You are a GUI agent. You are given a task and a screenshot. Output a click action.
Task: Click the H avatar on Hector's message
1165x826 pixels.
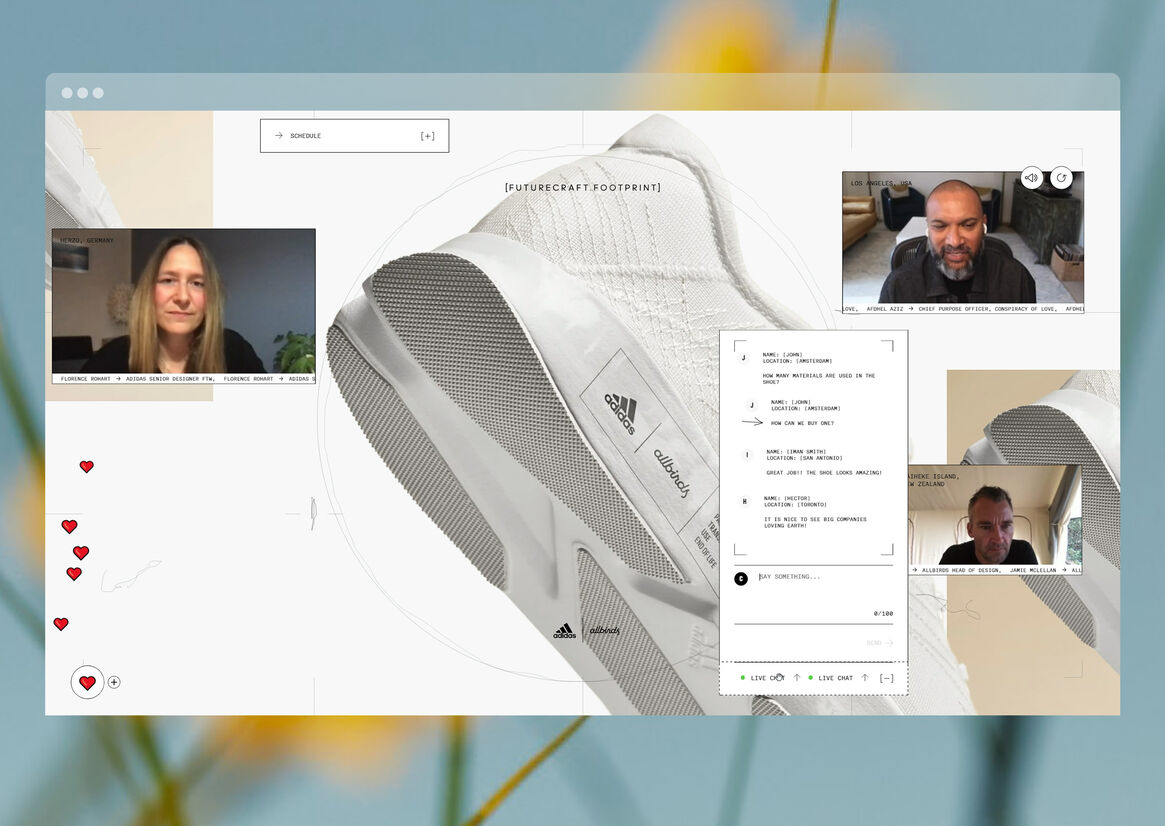tap(744, 501)
